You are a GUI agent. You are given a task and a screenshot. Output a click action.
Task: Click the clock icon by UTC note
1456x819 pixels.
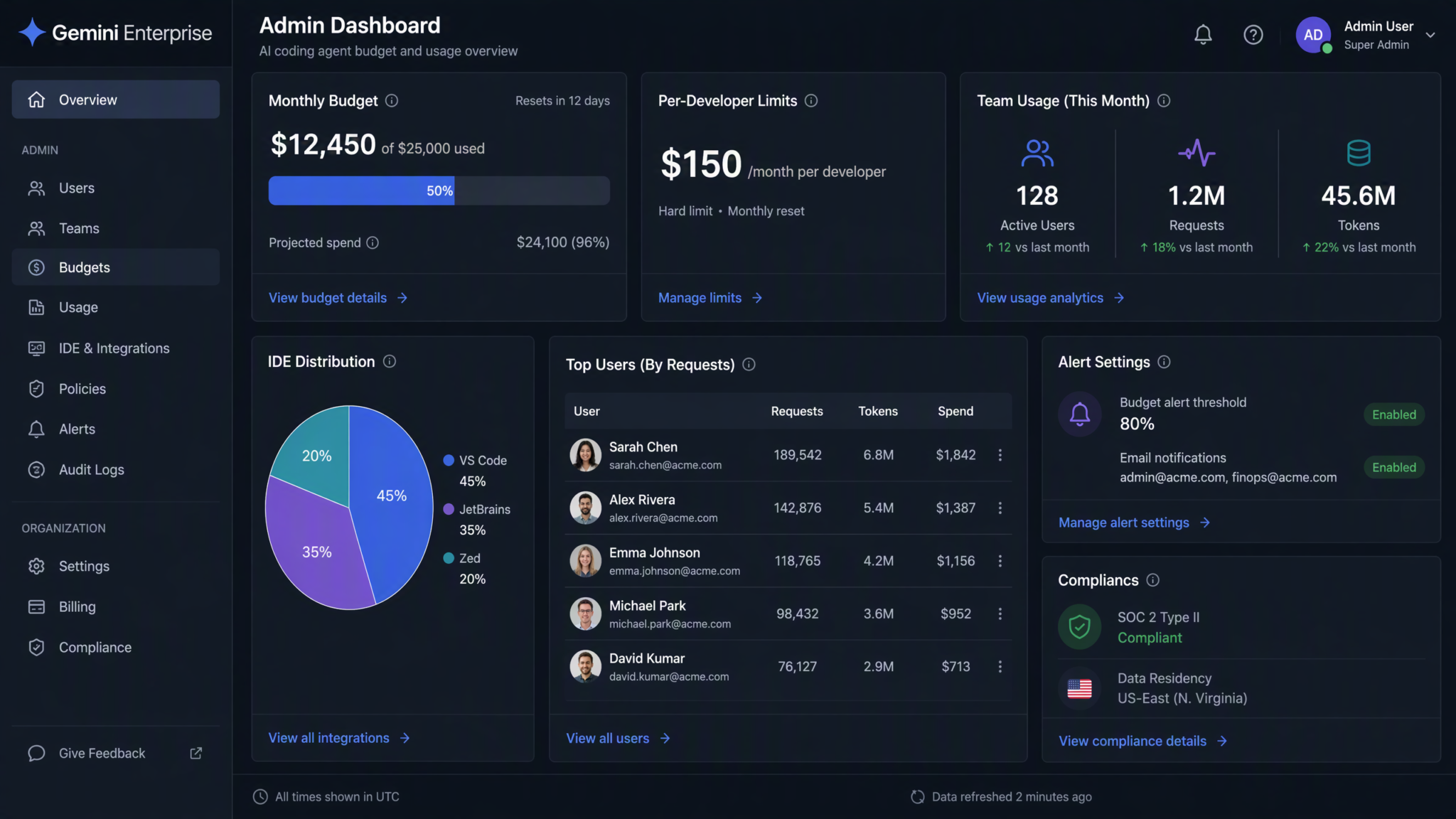coord(261,797)
